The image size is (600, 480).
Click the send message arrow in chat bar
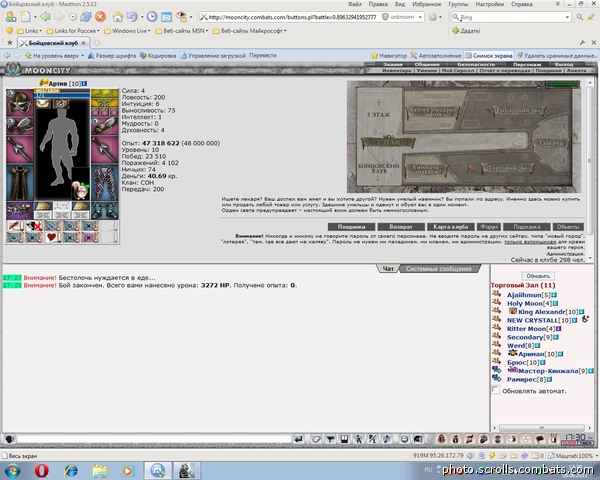[298, 439]
